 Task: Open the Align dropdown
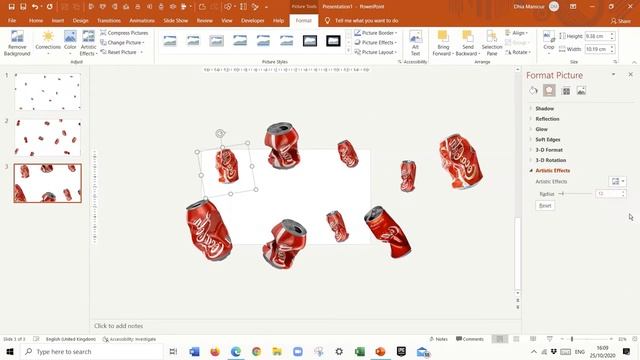517,33
